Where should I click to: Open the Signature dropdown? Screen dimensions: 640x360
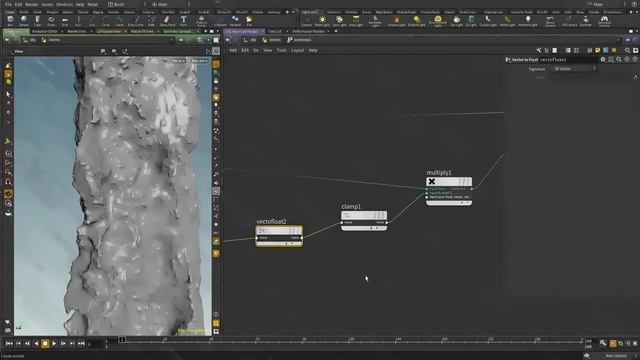coord(573,69)
